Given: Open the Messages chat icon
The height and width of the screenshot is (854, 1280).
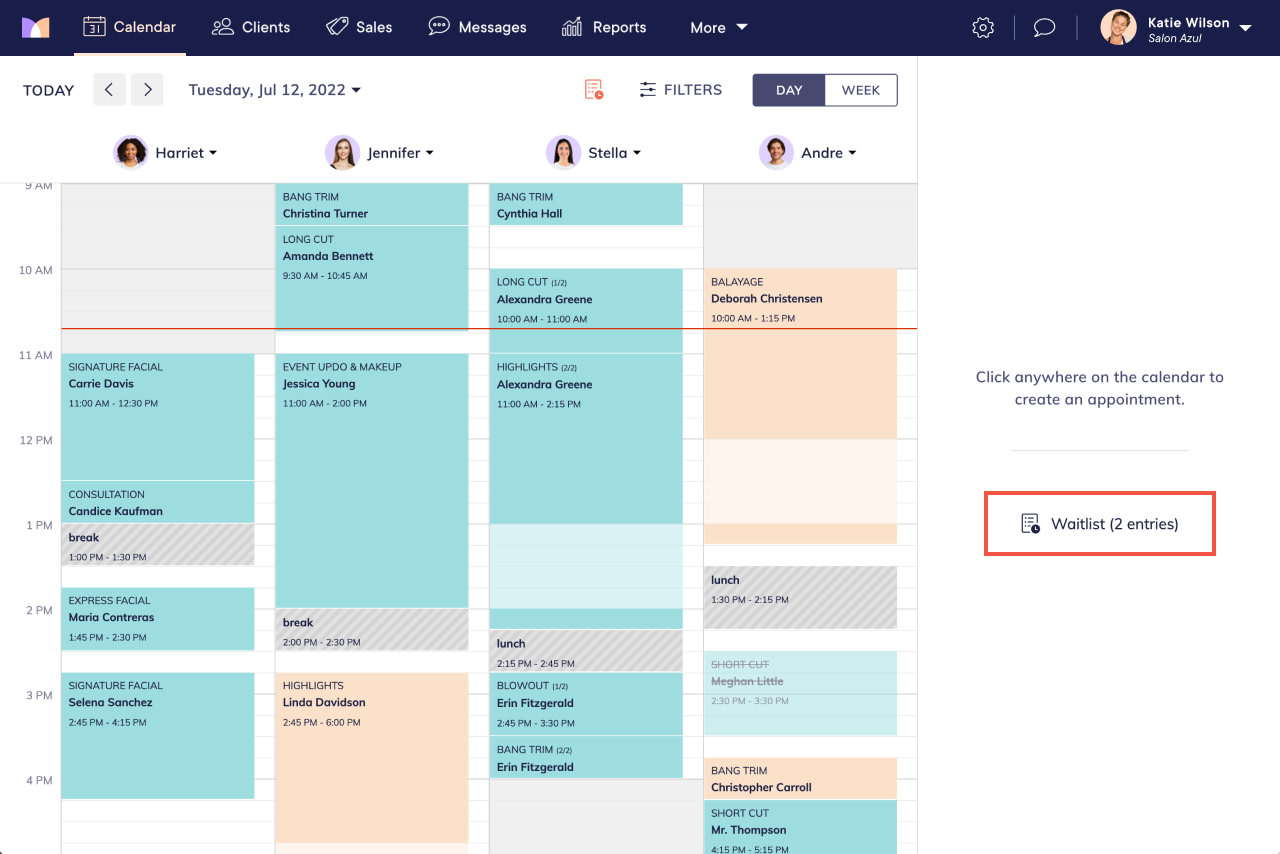Looking at the screenshot, I should [x=438, y=27].
